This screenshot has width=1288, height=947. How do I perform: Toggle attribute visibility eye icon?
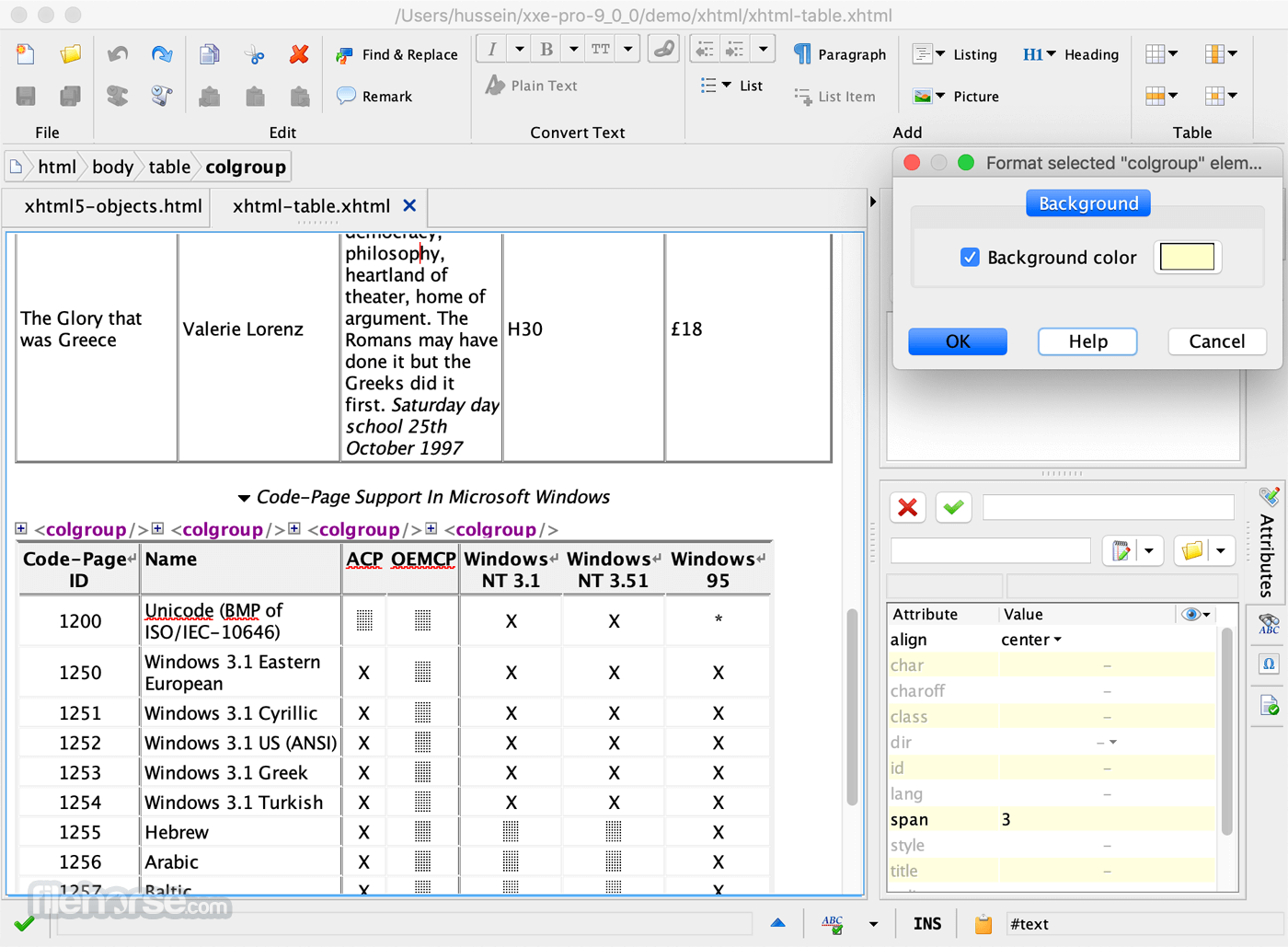pyautogui.click(x=1195, y=614)
